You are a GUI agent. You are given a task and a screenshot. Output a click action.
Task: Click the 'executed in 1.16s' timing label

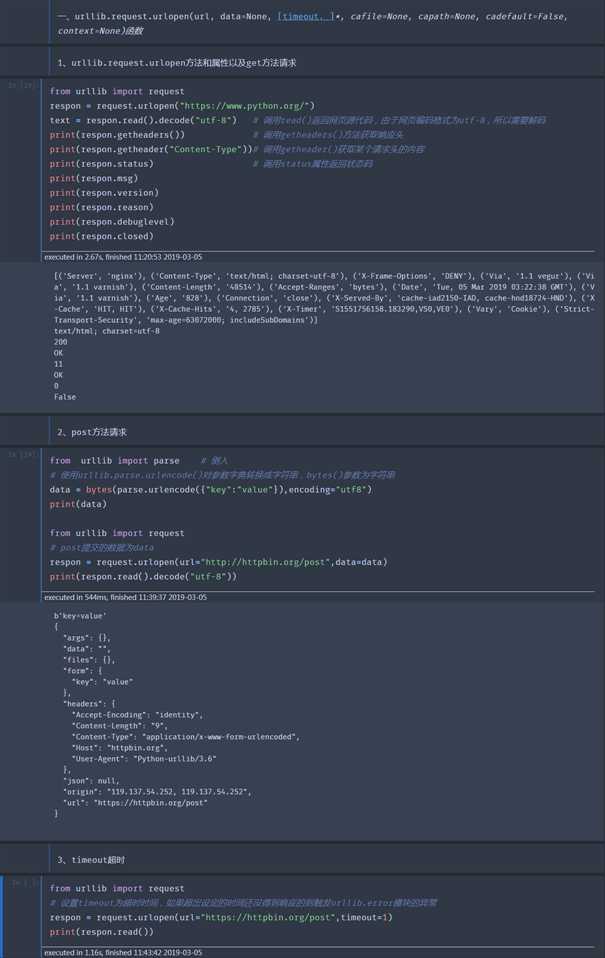click(123, 952)
